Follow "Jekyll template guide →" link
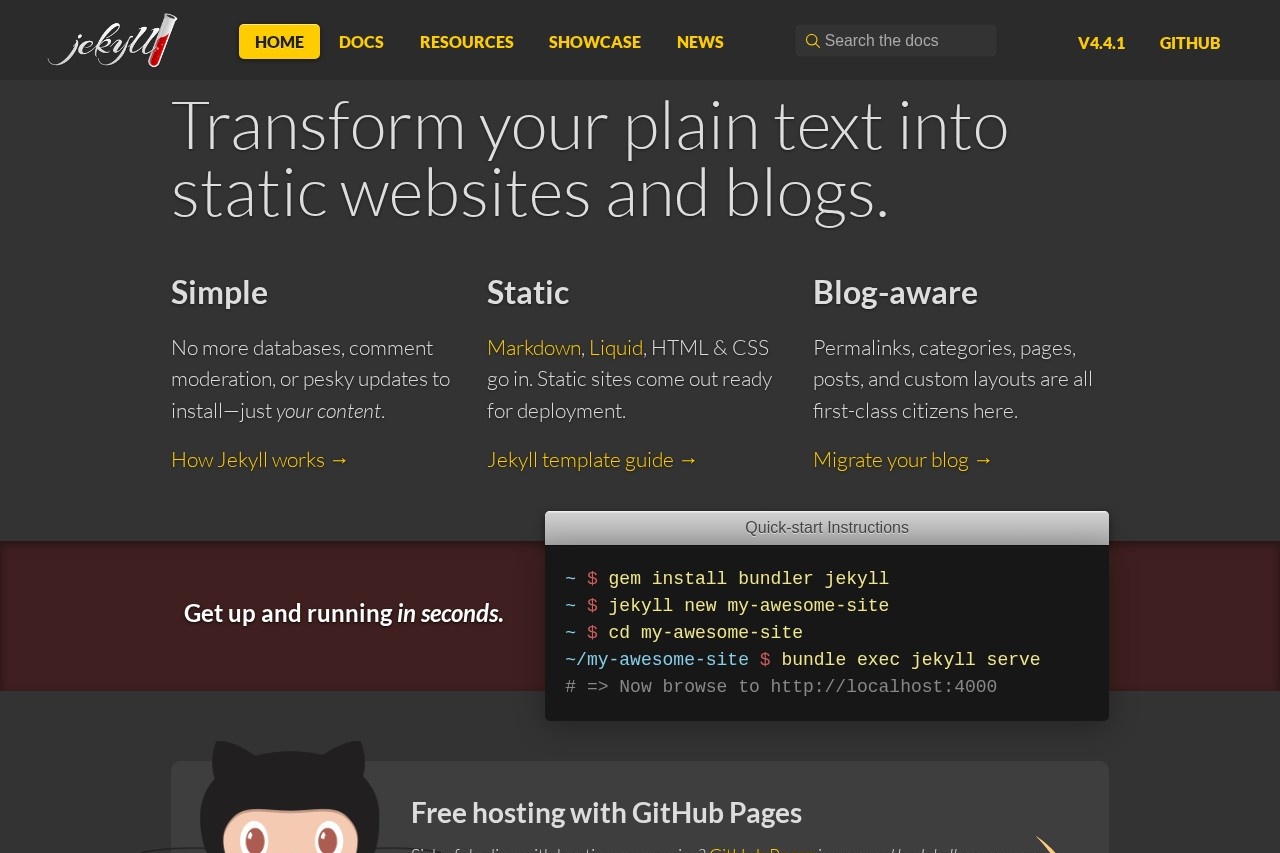This screenshot has width=1280, height=853. pos(592,460)
